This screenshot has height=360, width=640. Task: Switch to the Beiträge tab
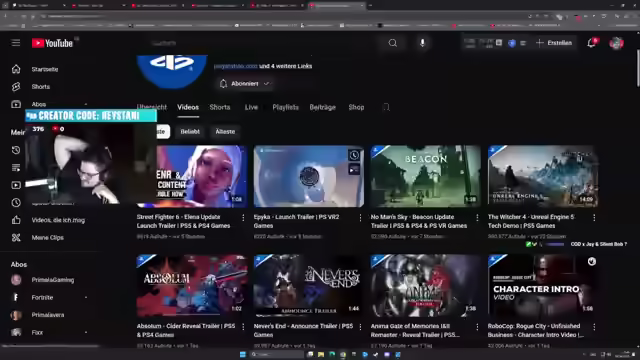322,107
